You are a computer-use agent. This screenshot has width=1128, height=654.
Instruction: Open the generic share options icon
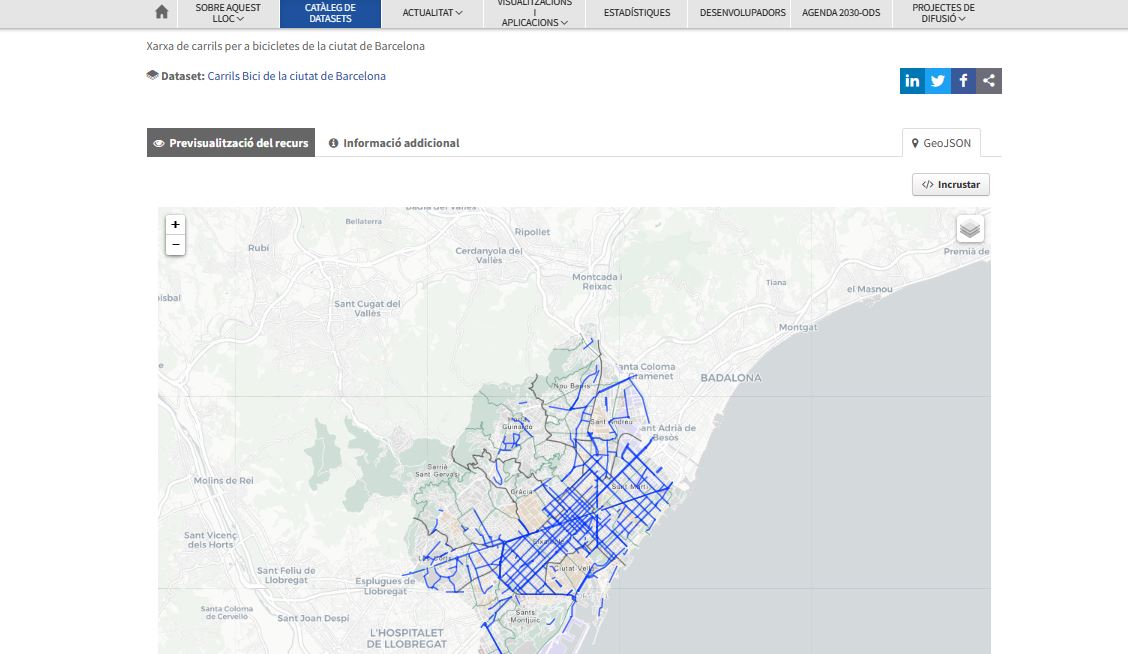[988, 81]
